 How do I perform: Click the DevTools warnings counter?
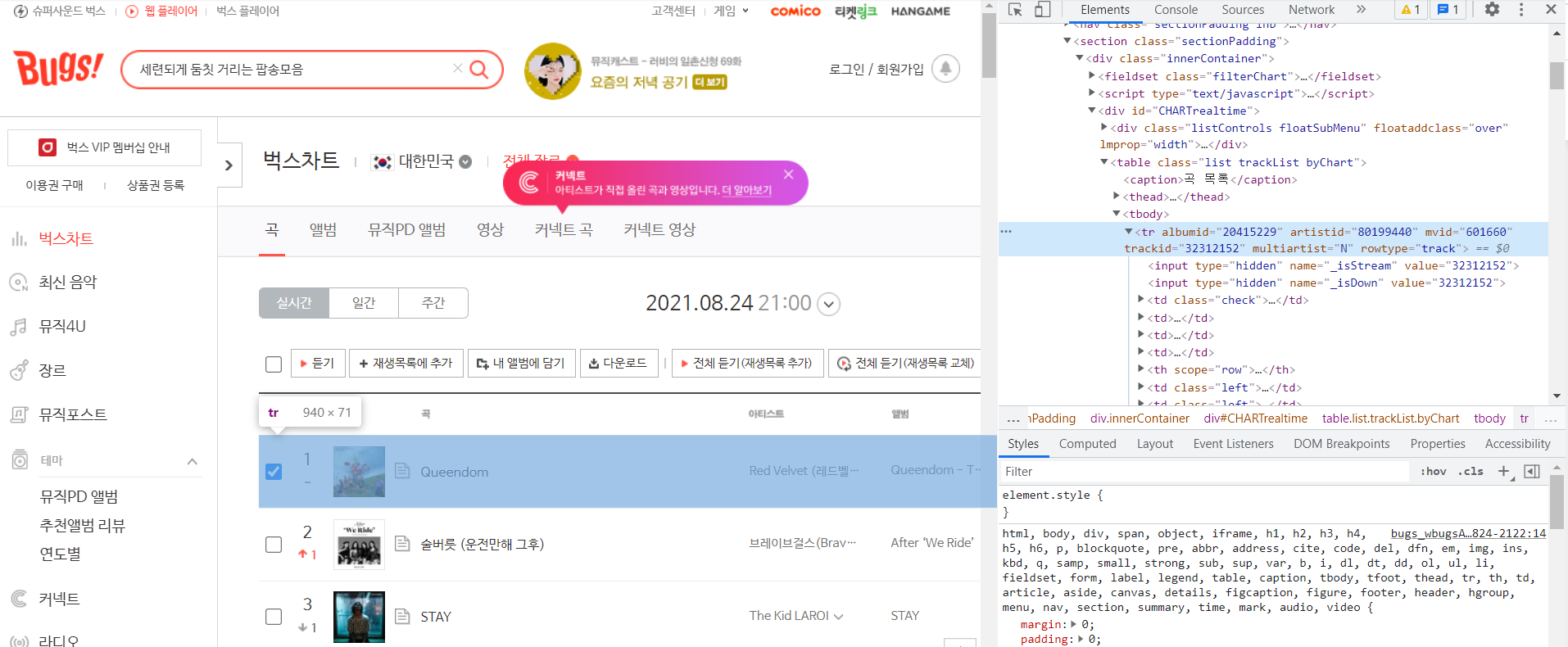1411,10
